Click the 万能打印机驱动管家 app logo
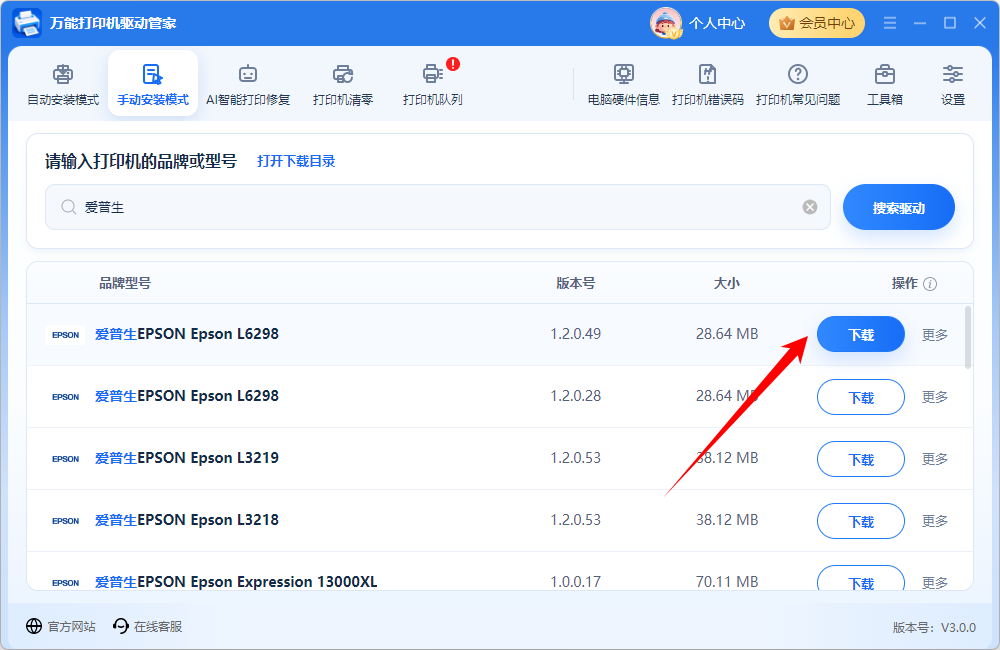The image size is (1000, 650). coord(27,23)
